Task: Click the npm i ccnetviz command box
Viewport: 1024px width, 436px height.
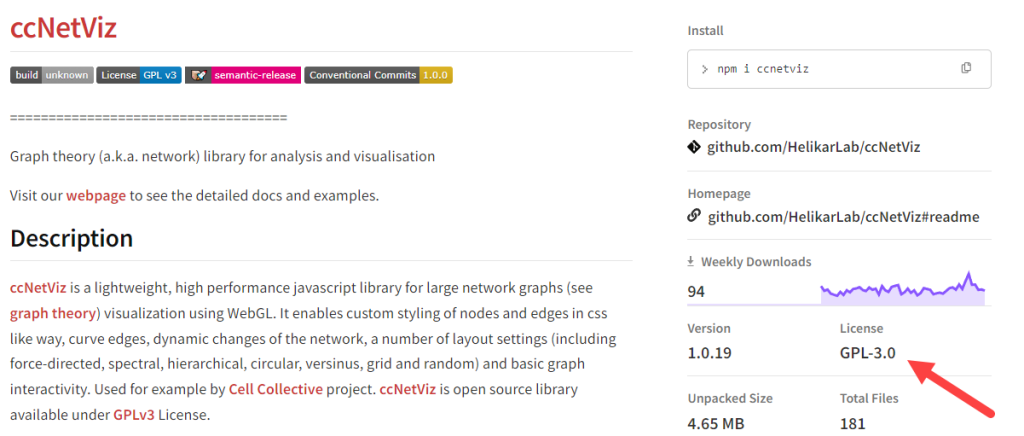Action: point(820,68)
